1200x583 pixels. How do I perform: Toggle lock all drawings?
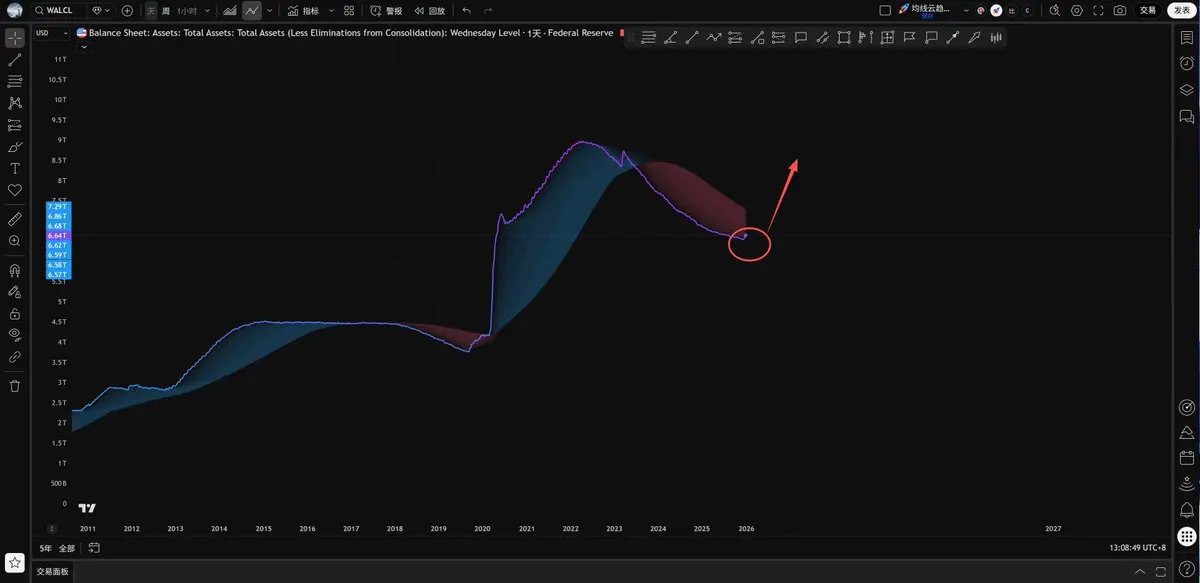pyautogui.click(x=15, y=314)
